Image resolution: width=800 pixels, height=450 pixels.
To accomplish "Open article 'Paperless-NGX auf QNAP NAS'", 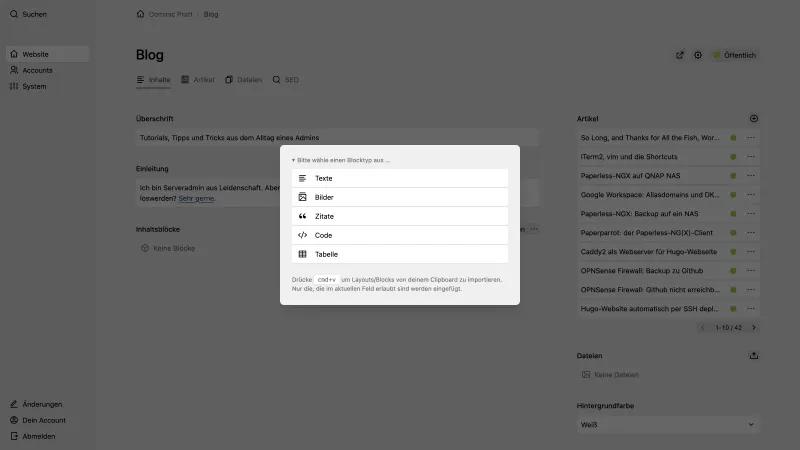I will (630, 176).
